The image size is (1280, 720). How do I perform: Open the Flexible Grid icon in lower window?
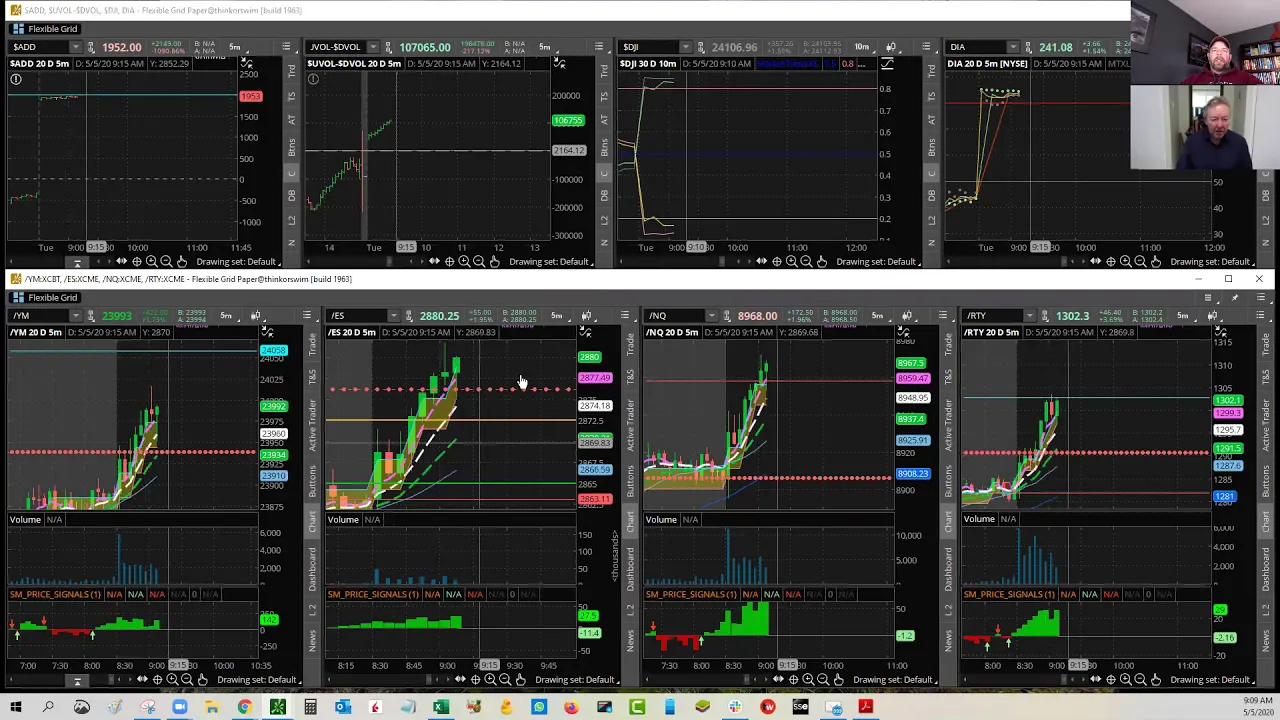pyautogui.click(x=17, y=298)
